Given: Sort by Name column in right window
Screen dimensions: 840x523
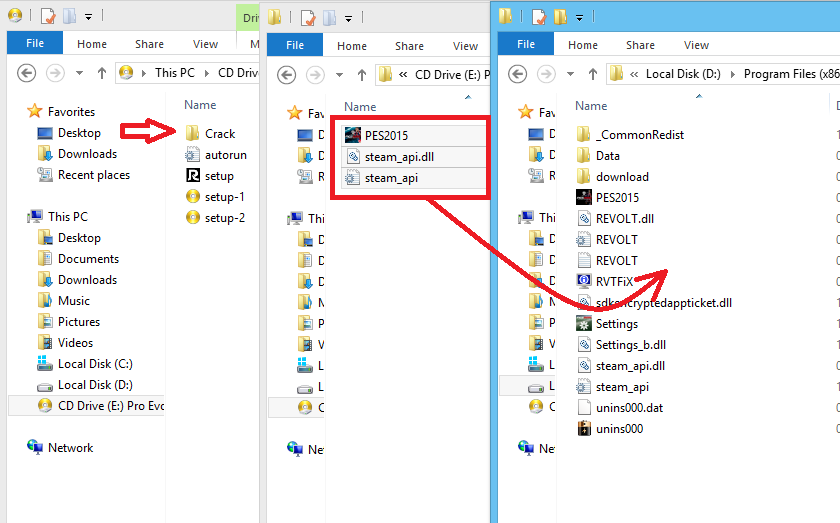Looking at the screenshot, I should point(591,106).
